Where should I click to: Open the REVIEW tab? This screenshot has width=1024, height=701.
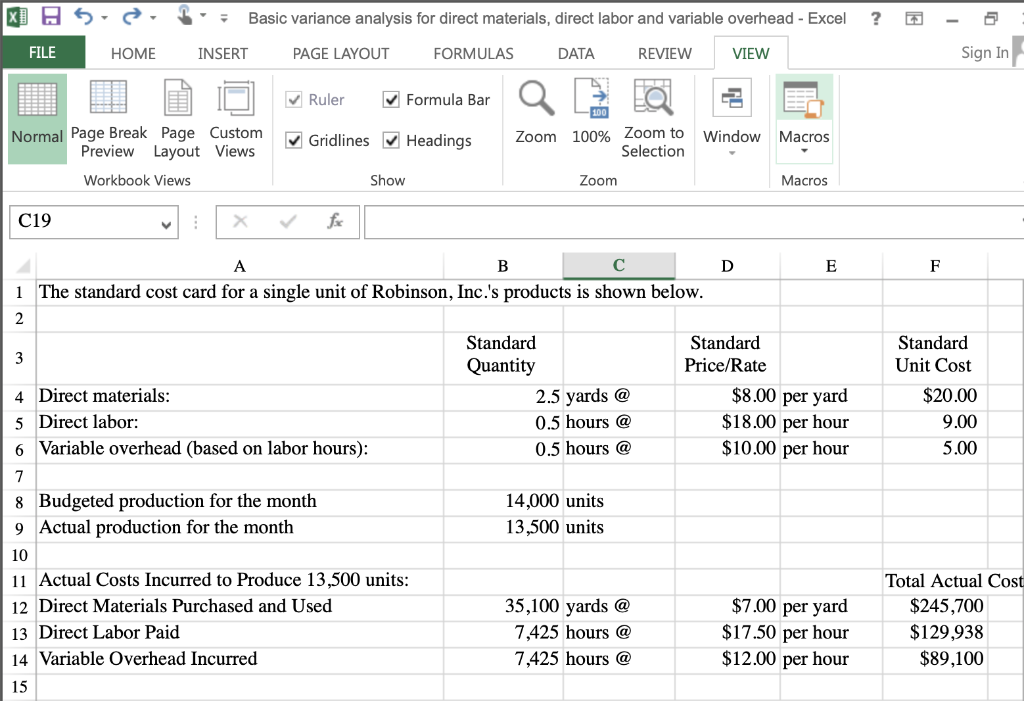coord(665,54)
